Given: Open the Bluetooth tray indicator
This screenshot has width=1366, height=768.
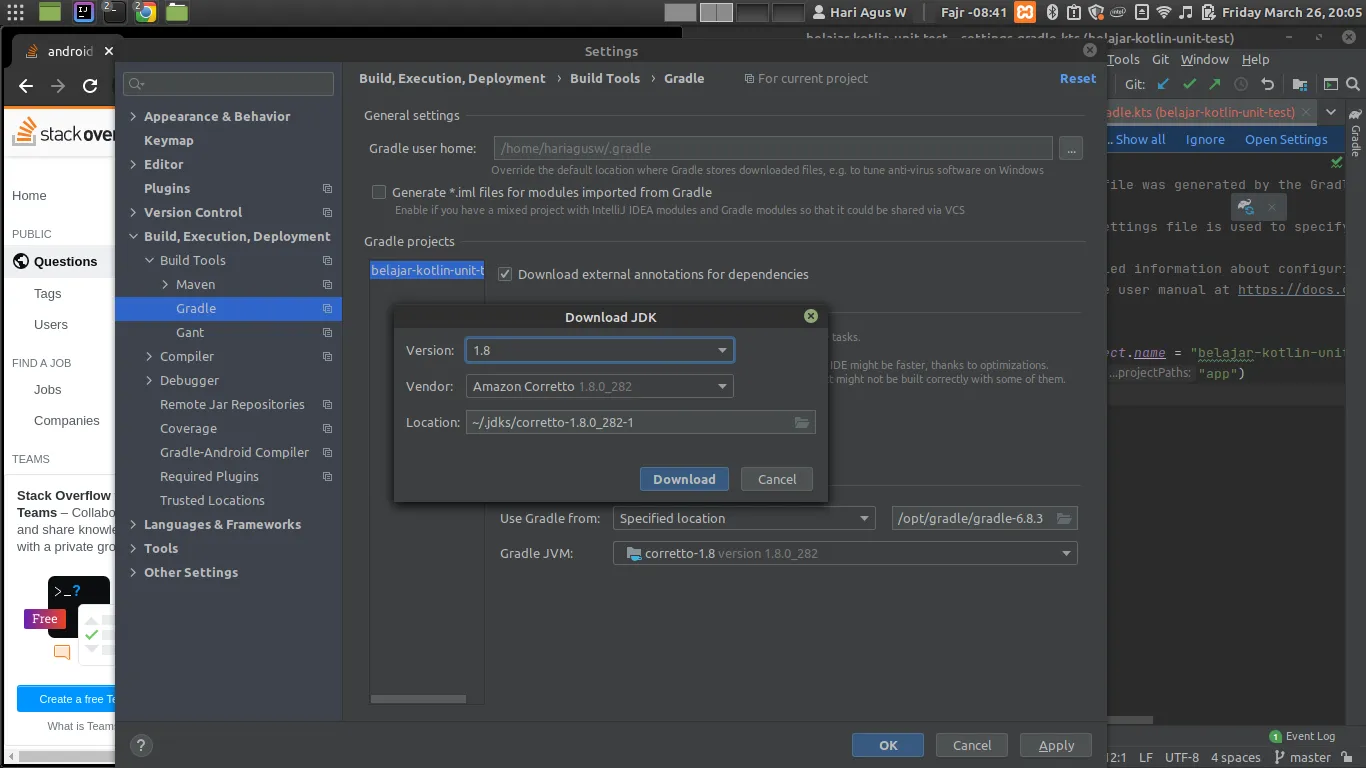Looking at the screenshot, I should tap(1052, 12).
